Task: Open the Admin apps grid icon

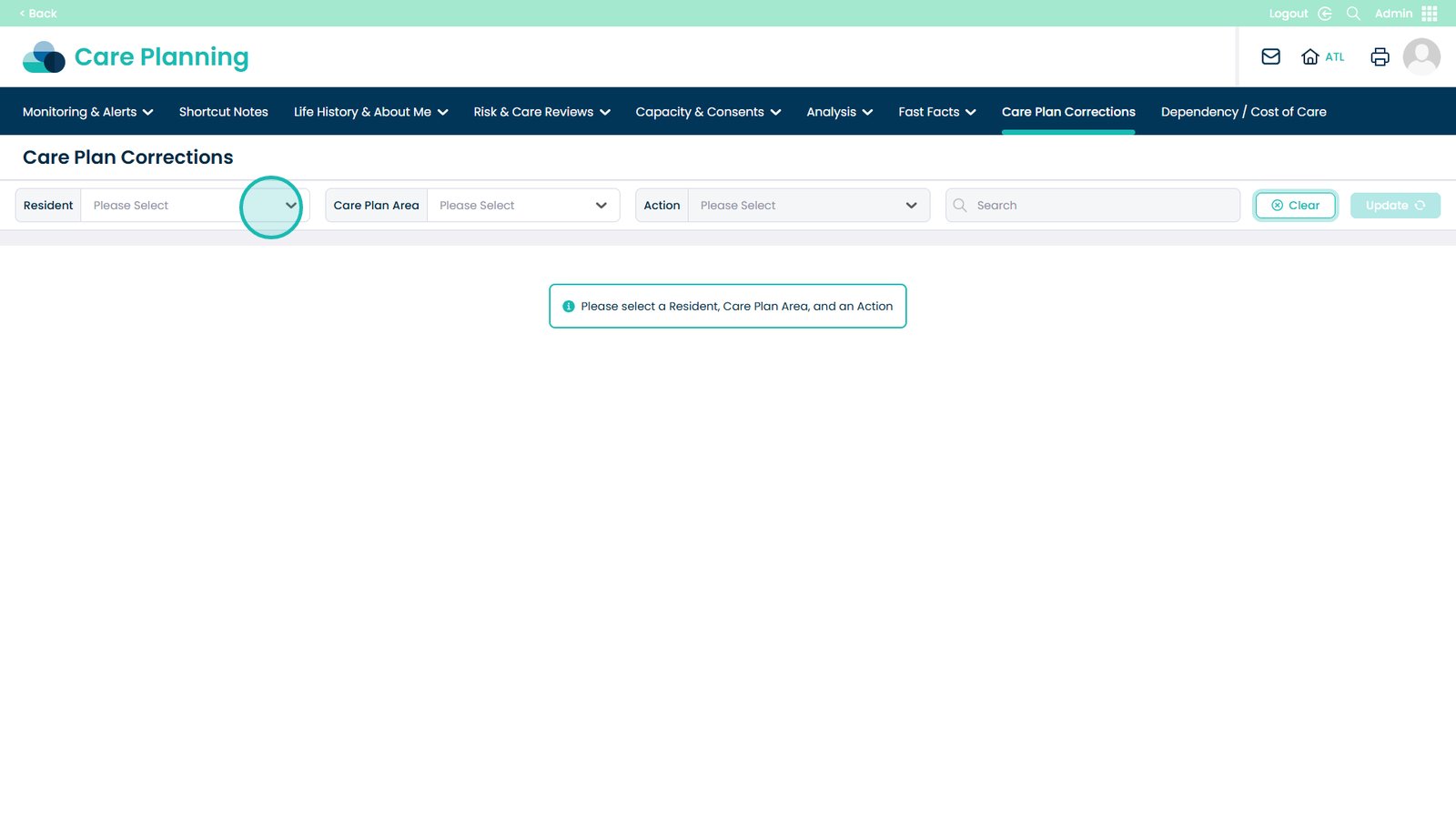Action: (x=1430, y=14)
